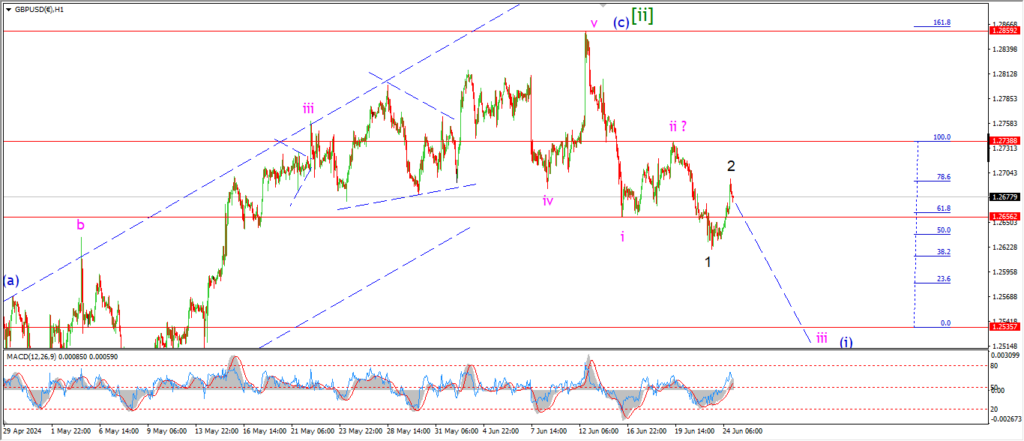Select the blue (a) wave label

(10, 280)
